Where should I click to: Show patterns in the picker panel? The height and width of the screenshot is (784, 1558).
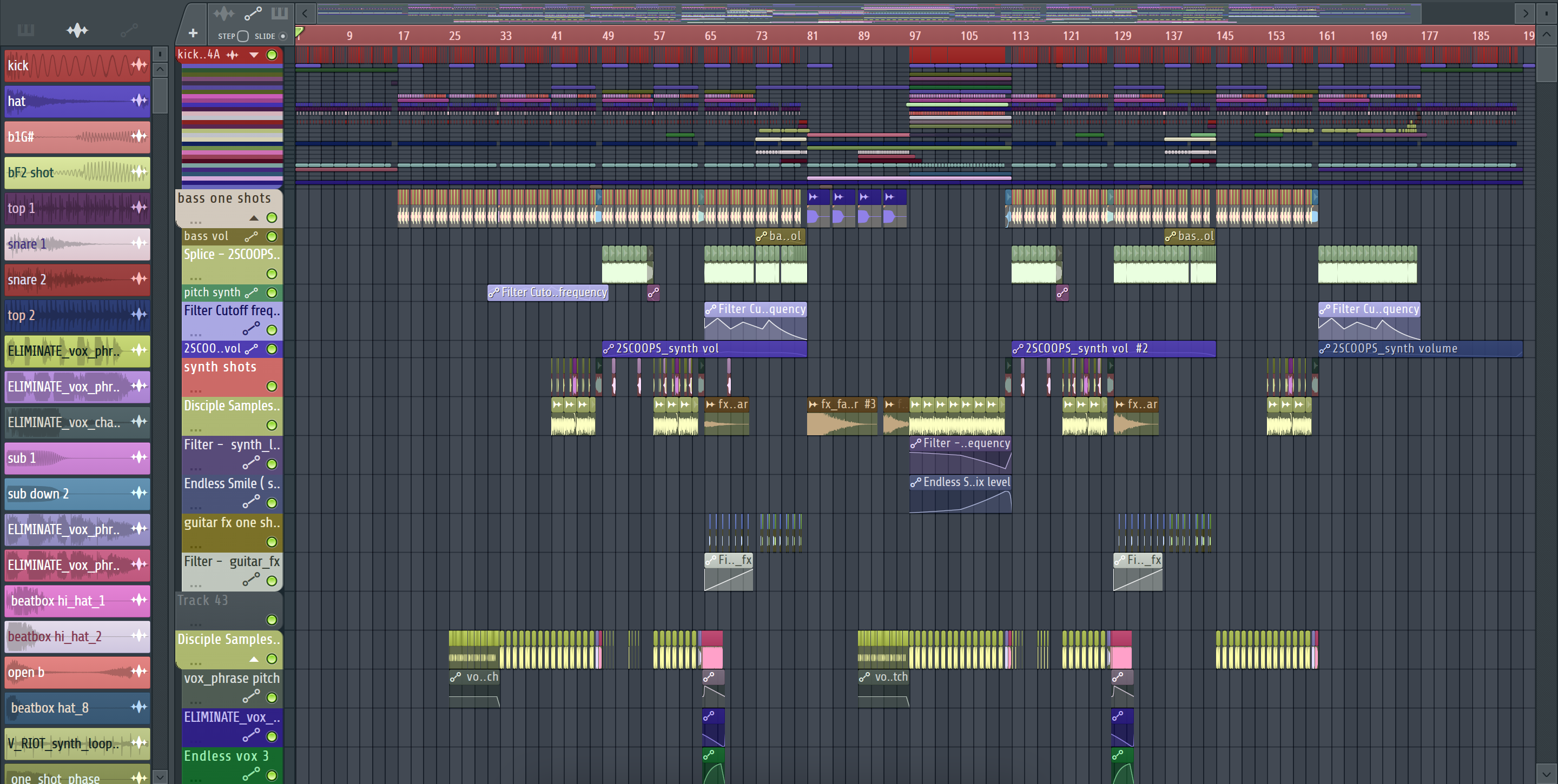click(26, 30)
